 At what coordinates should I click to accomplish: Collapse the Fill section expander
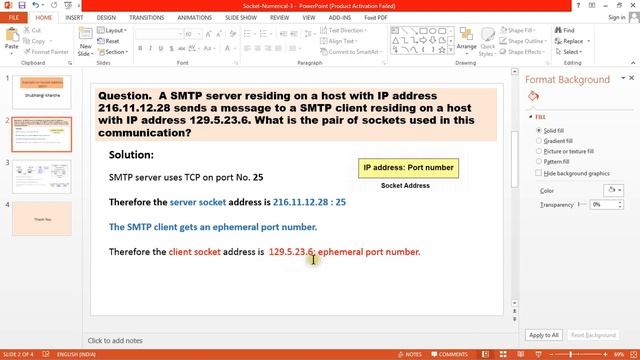531,117
